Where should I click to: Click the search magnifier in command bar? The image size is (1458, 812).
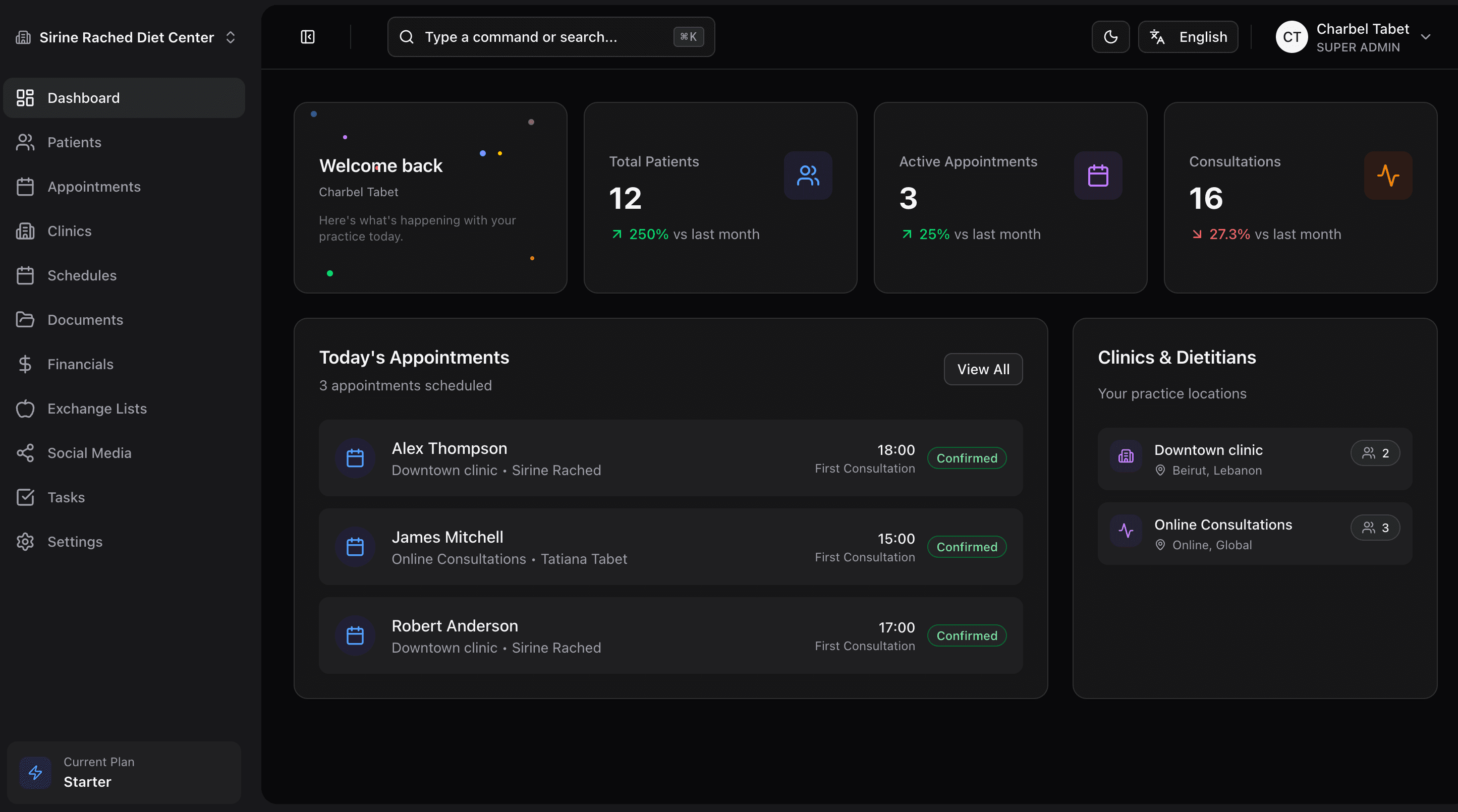click(x=407, y=37)
